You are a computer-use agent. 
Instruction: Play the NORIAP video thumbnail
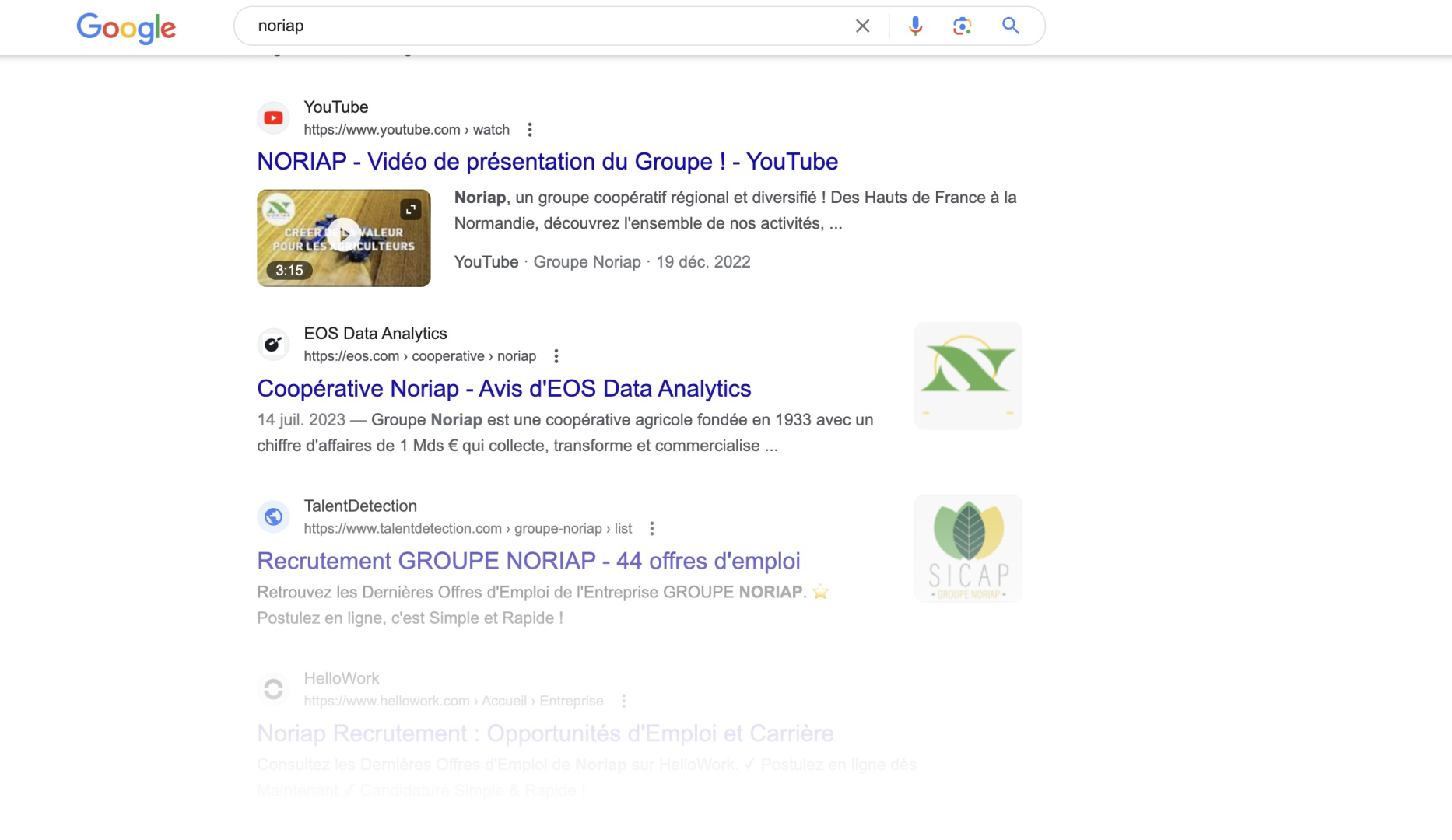coord(344,237)
